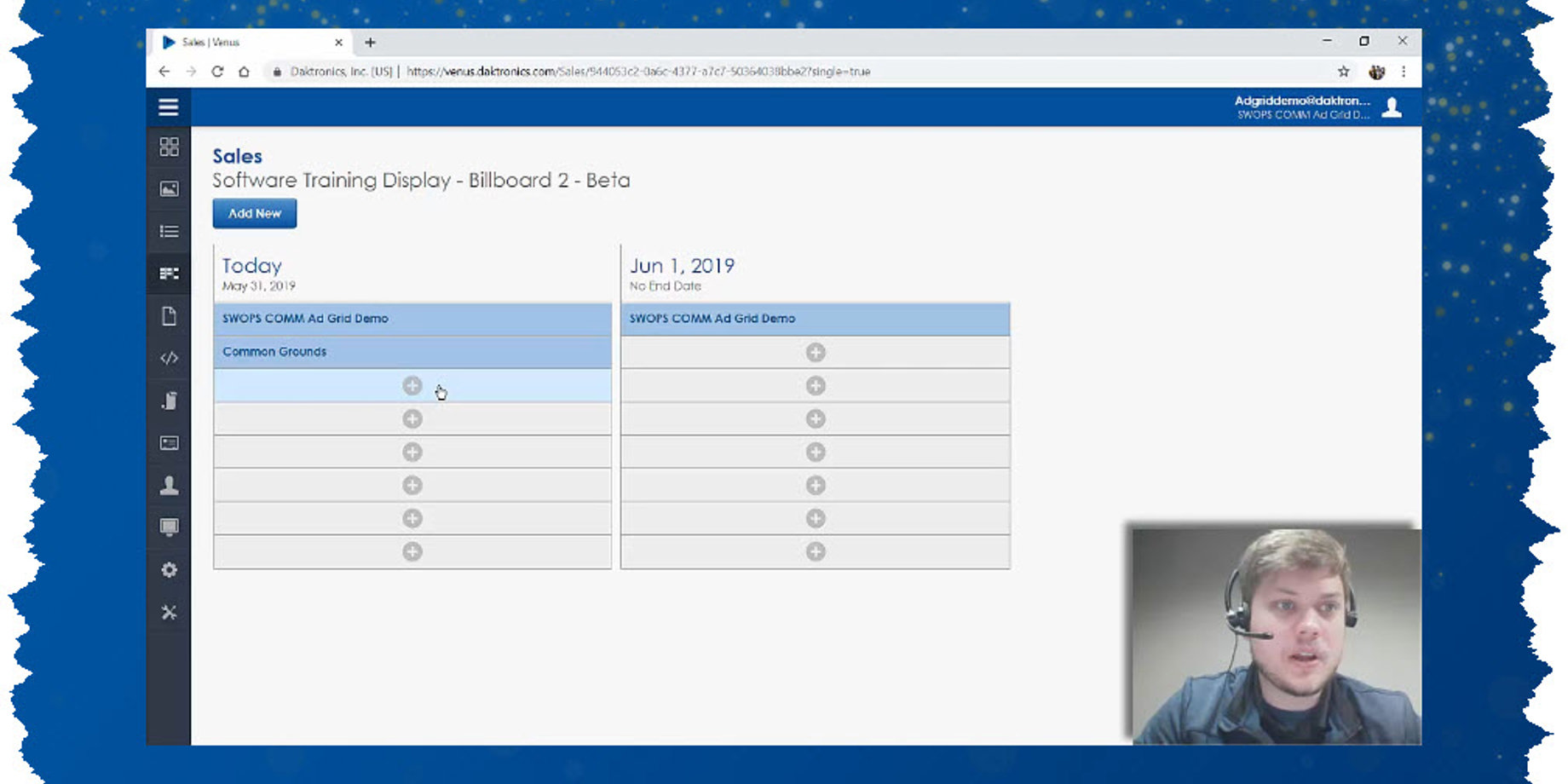Image resolution: width=1568 pixels, height=784 pixels.
Task: Select the highlighted Sales schedule icon
Action: tap(168, 274)
